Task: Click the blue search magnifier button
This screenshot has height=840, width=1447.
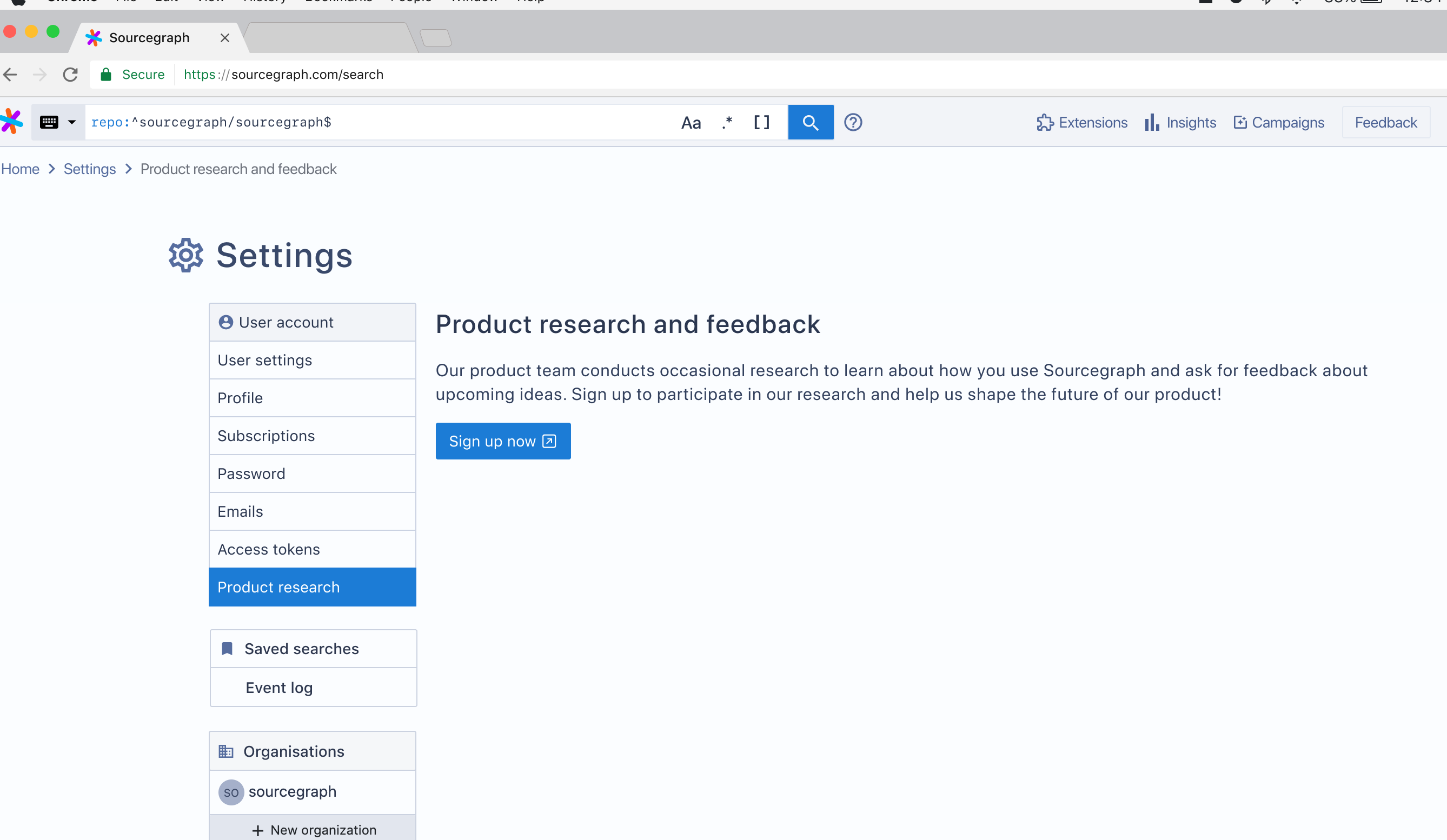Action: click(810, 122)
